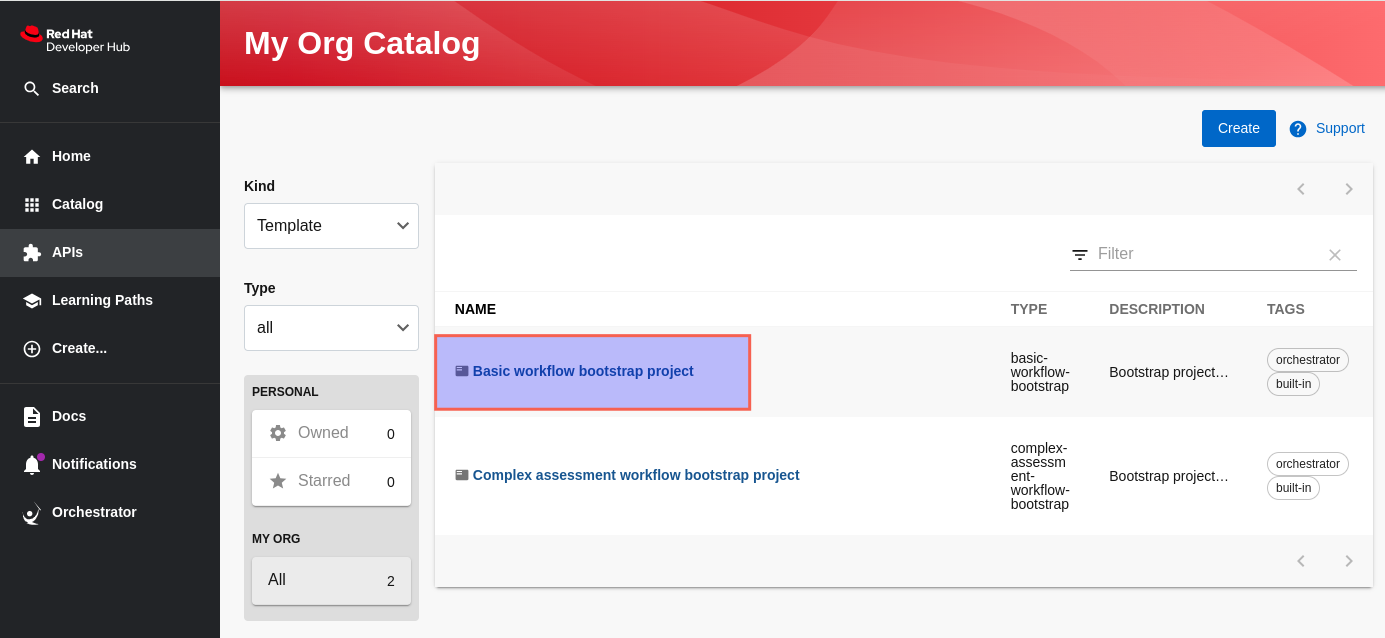Open Docs from the sidebar
The height and width of the screenshot is (638, 1385).
click(x=110, y=416)
